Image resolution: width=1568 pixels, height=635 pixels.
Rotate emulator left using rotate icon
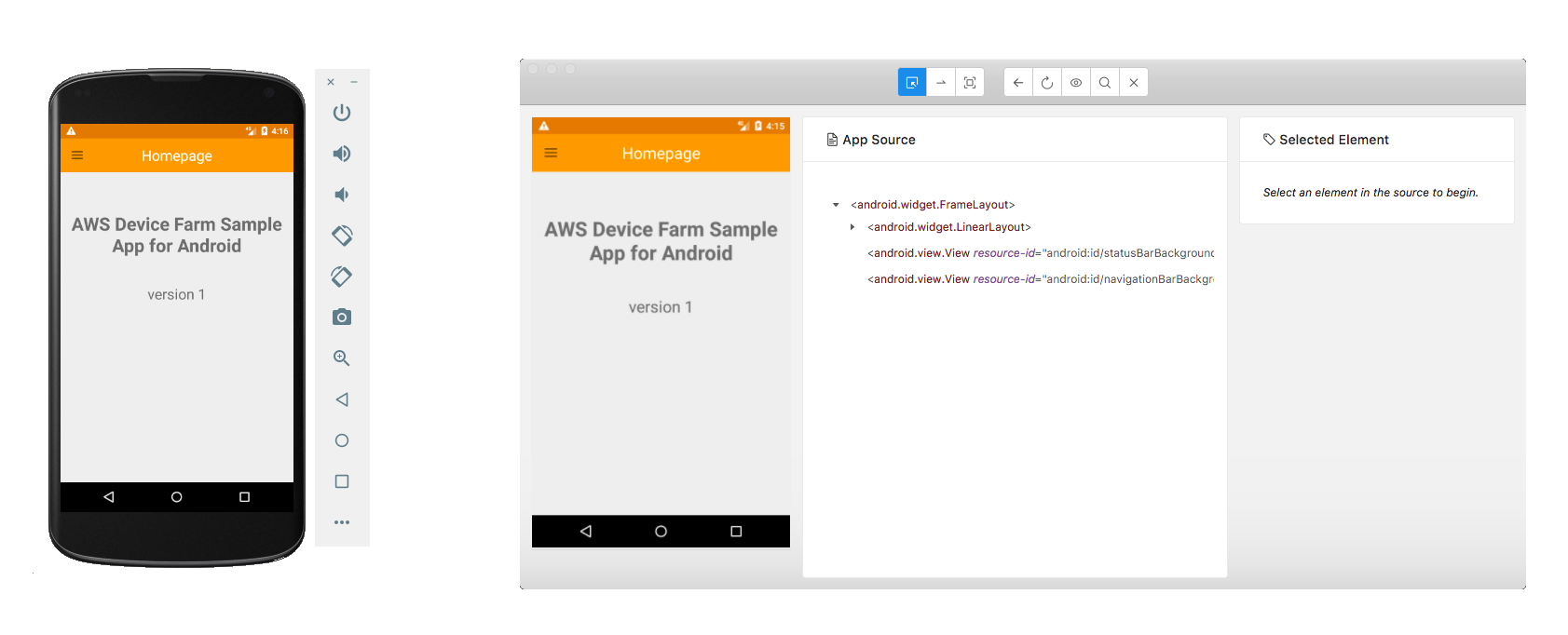[x=342, y=236]
